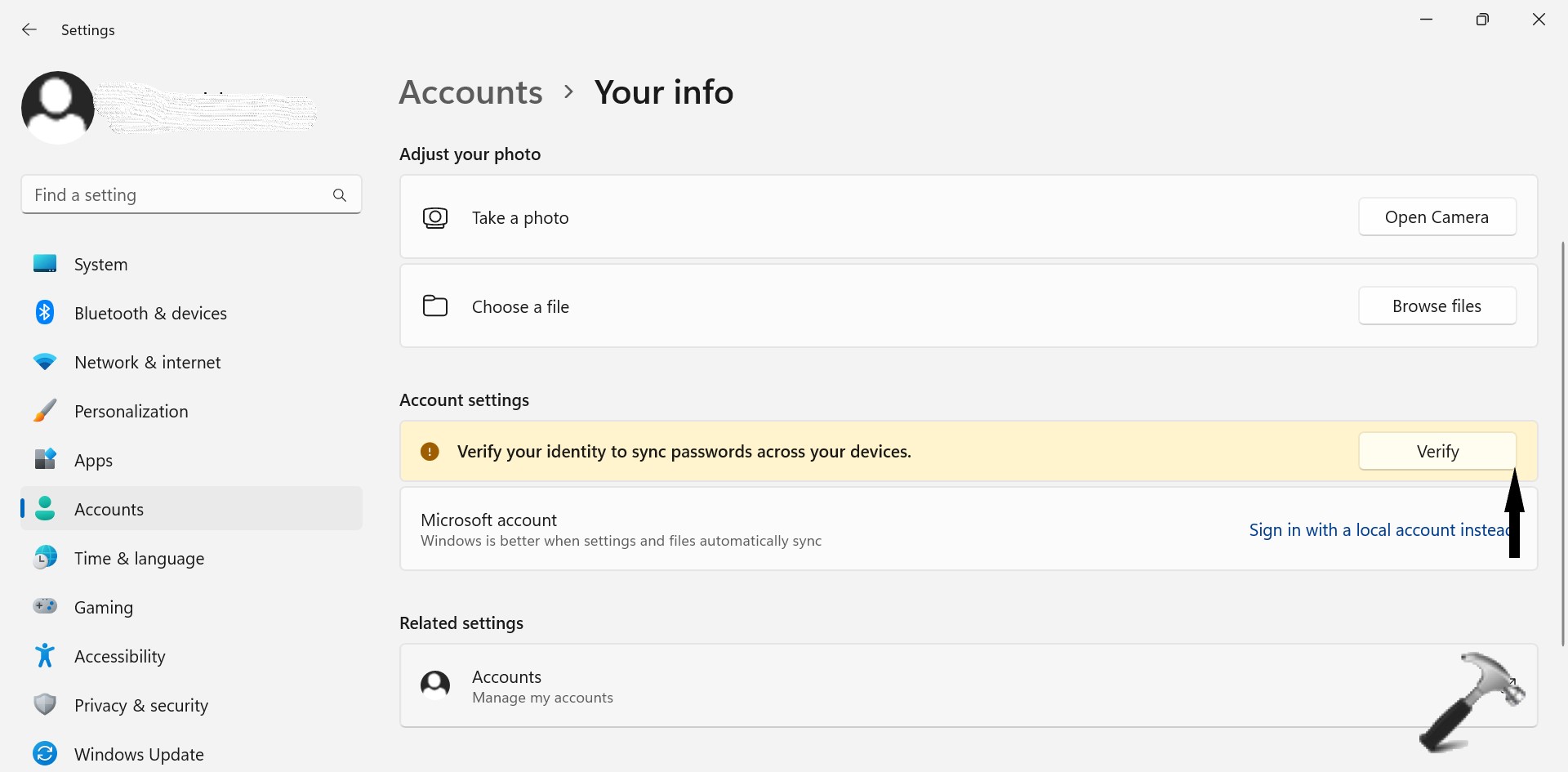Click Sign in with a local account instead
The image size is (1568, 772).
1378,530
